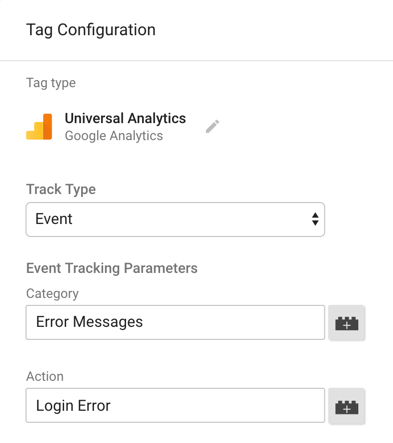Place cursor after Login Error text
393x443 pixels.
coord(111,406)
